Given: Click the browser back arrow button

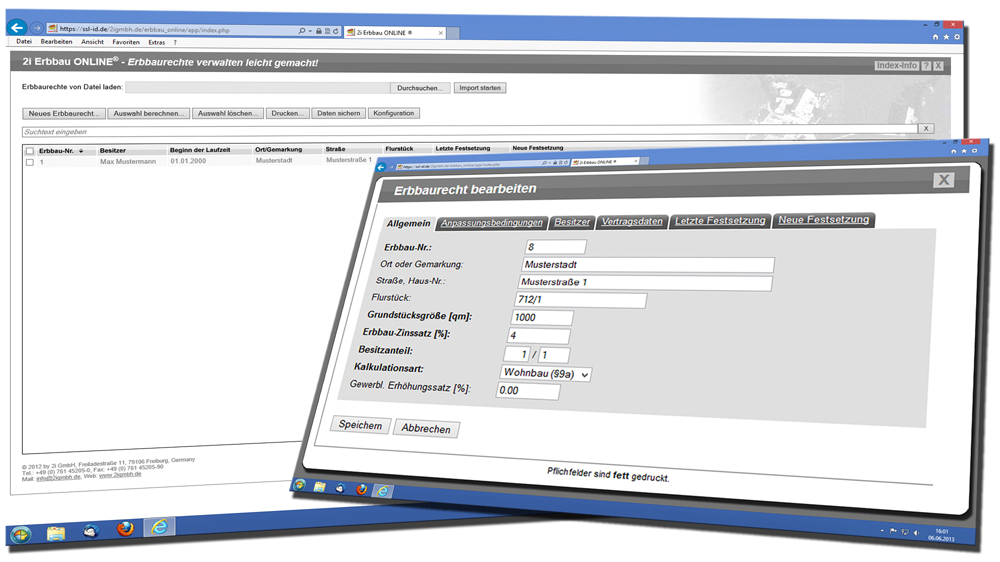Looking at the screenshot, I should point(16,28).
